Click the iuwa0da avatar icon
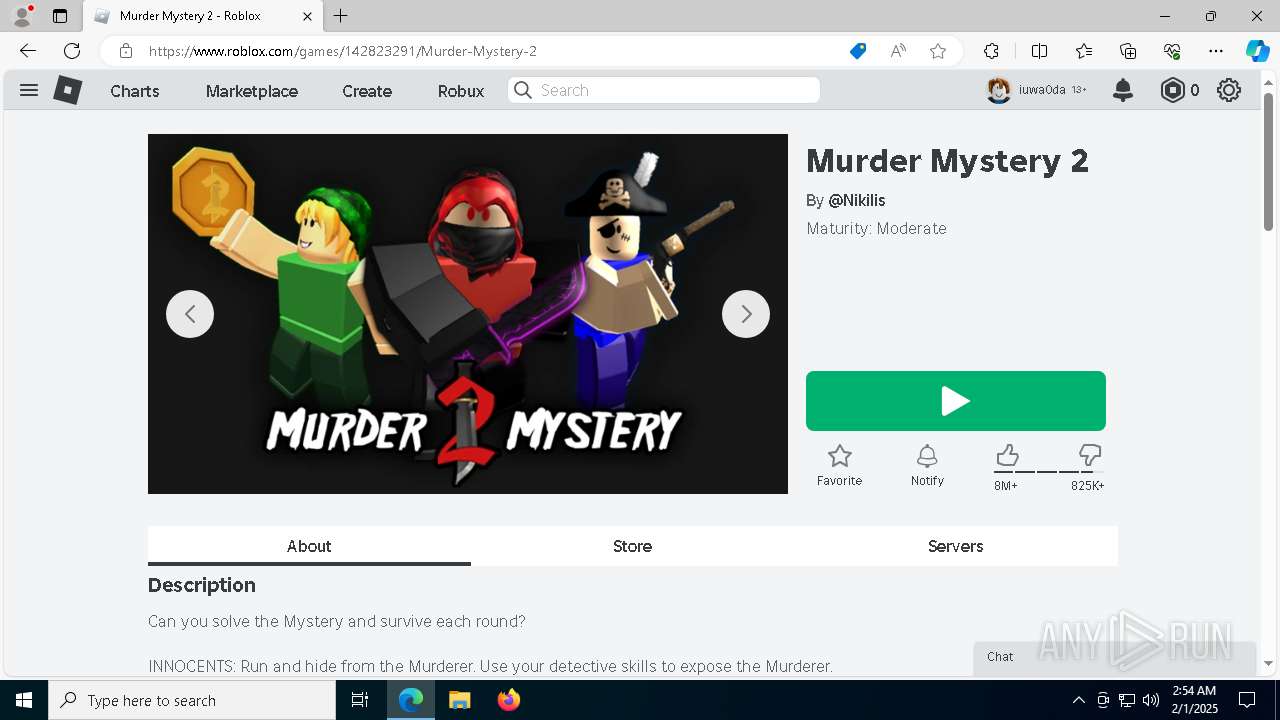The image size is (1280, 720). click(x=999, y=90)
